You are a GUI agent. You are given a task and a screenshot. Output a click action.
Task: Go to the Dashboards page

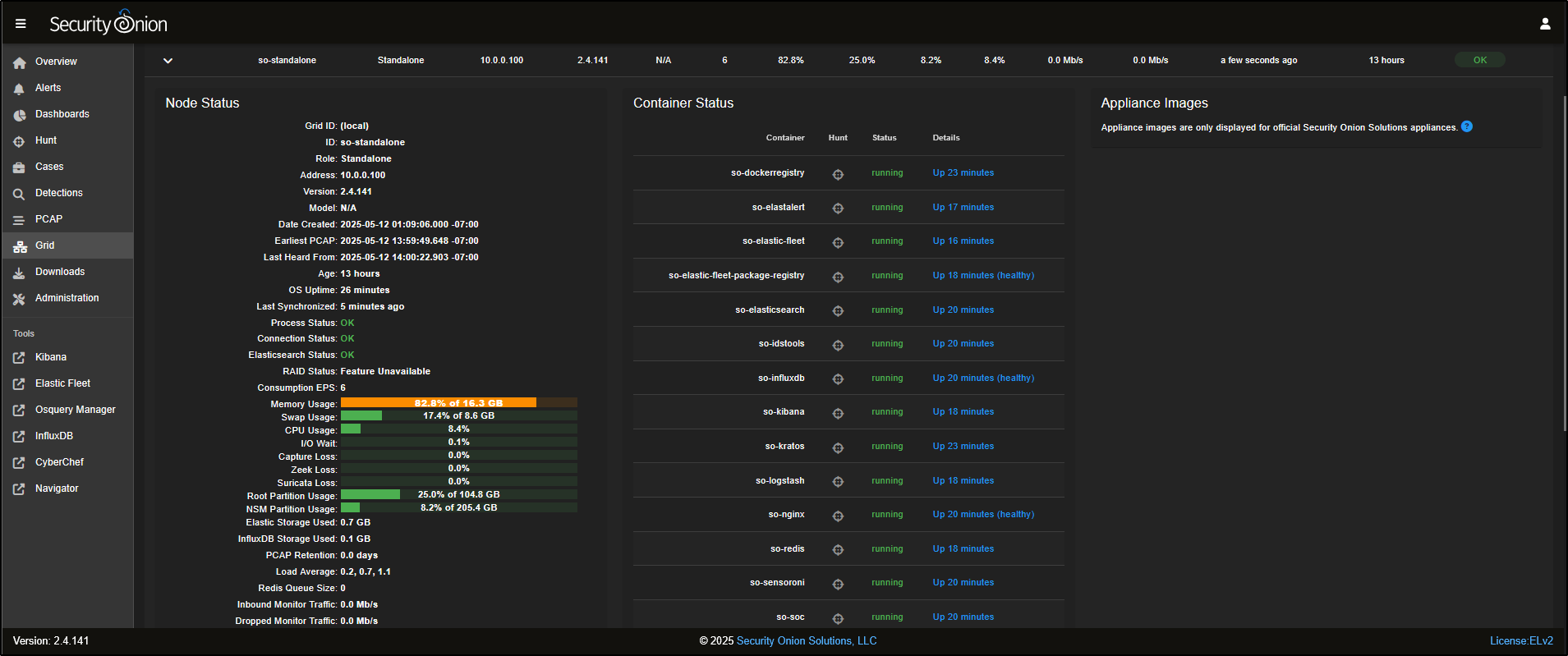point(62,114)
